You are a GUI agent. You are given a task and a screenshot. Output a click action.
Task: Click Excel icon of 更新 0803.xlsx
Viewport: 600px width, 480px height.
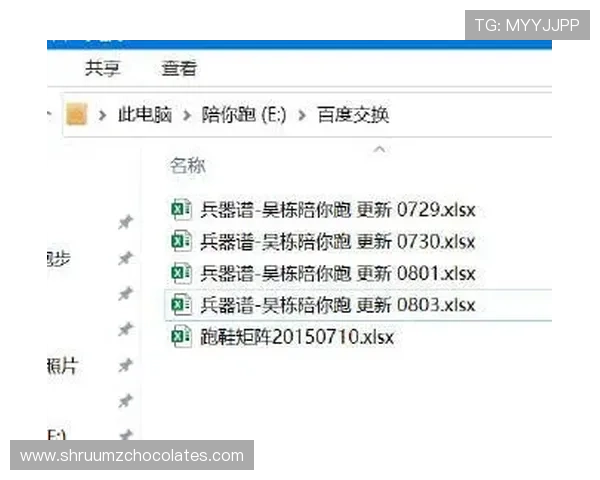181,305
